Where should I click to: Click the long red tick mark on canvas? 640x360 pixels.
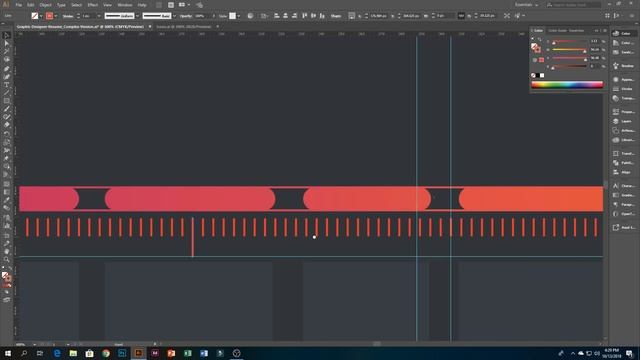point(193,237)
